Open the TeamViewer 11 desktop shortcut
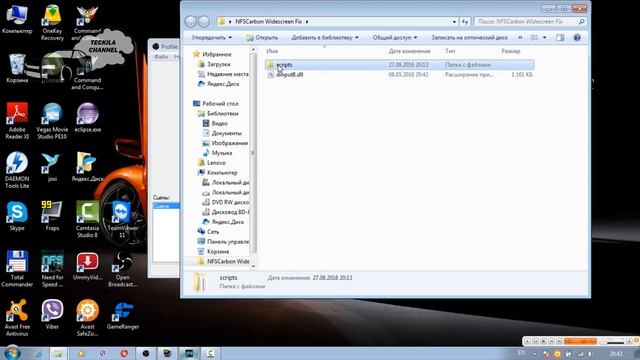Viewport: 640px width, 360px height. (x=122, y=219)
